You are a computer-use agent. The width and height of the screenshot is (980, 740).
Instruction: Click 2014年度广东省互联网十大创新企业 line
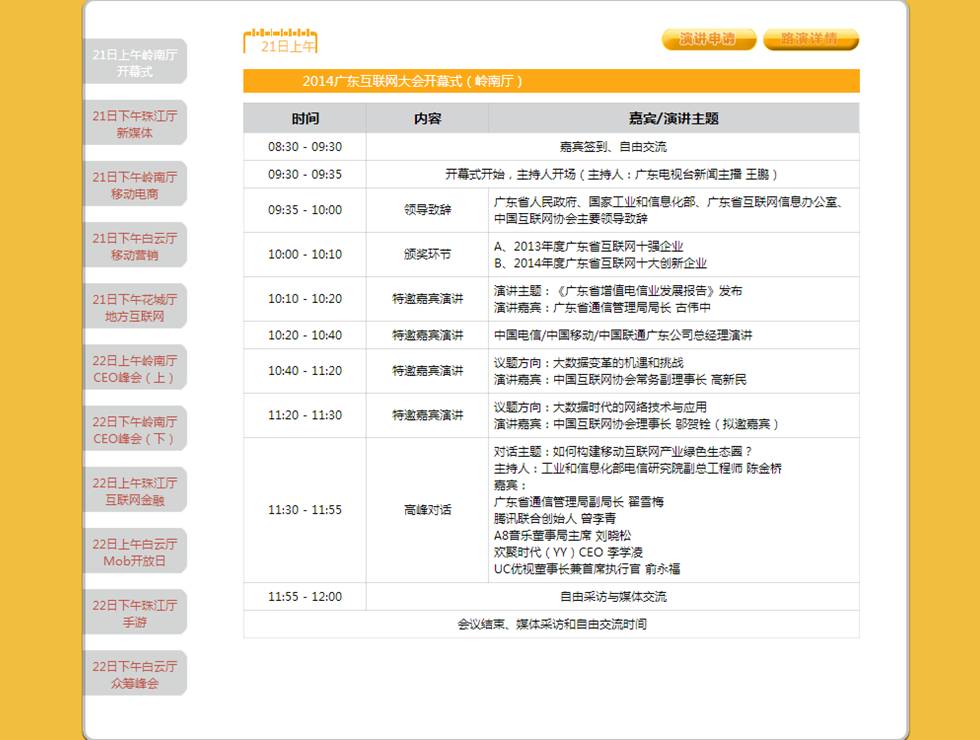[600, 263]
